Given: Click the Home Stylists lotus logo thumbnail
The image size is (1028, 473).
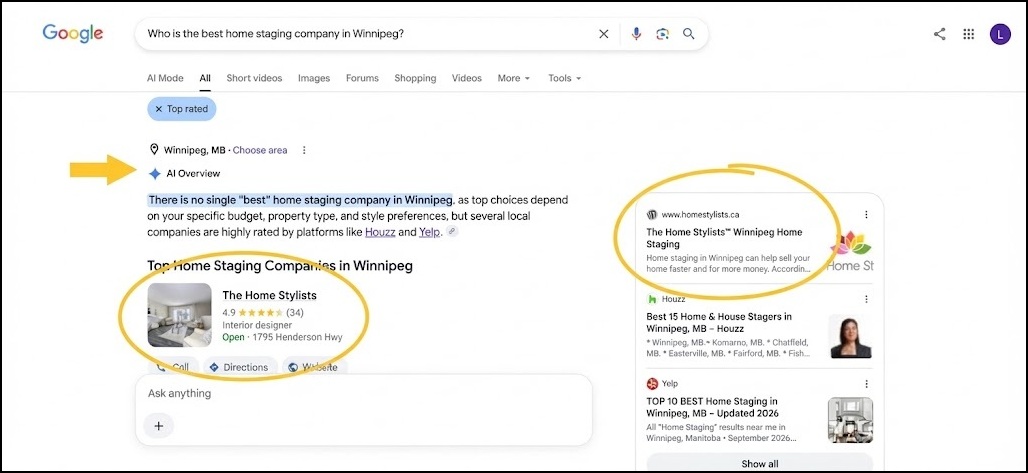Looking at the screenshot, I should tap(851, 252).
